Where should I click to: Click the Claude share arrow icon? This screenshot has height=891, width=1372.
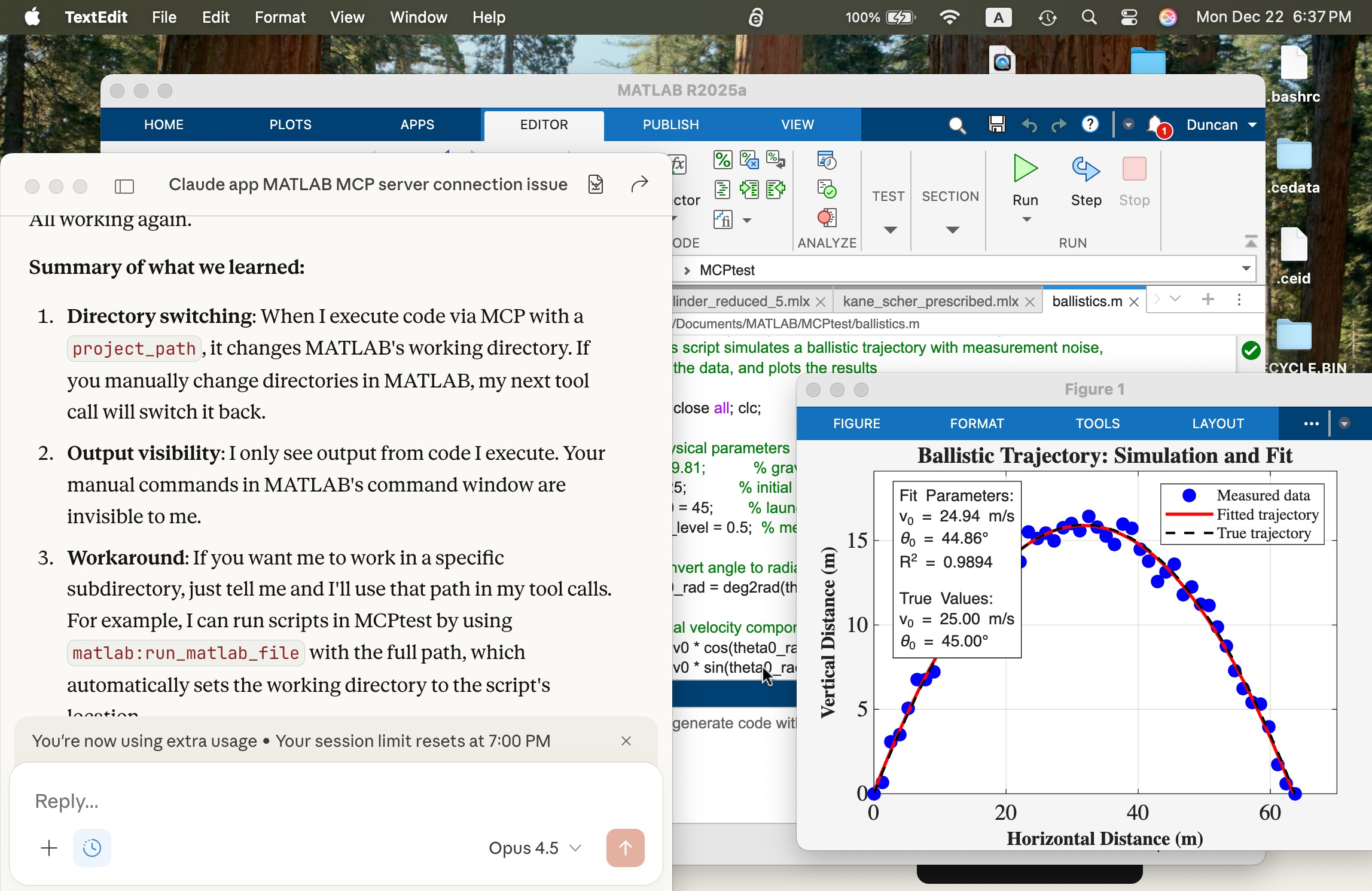tap(639, 185)
